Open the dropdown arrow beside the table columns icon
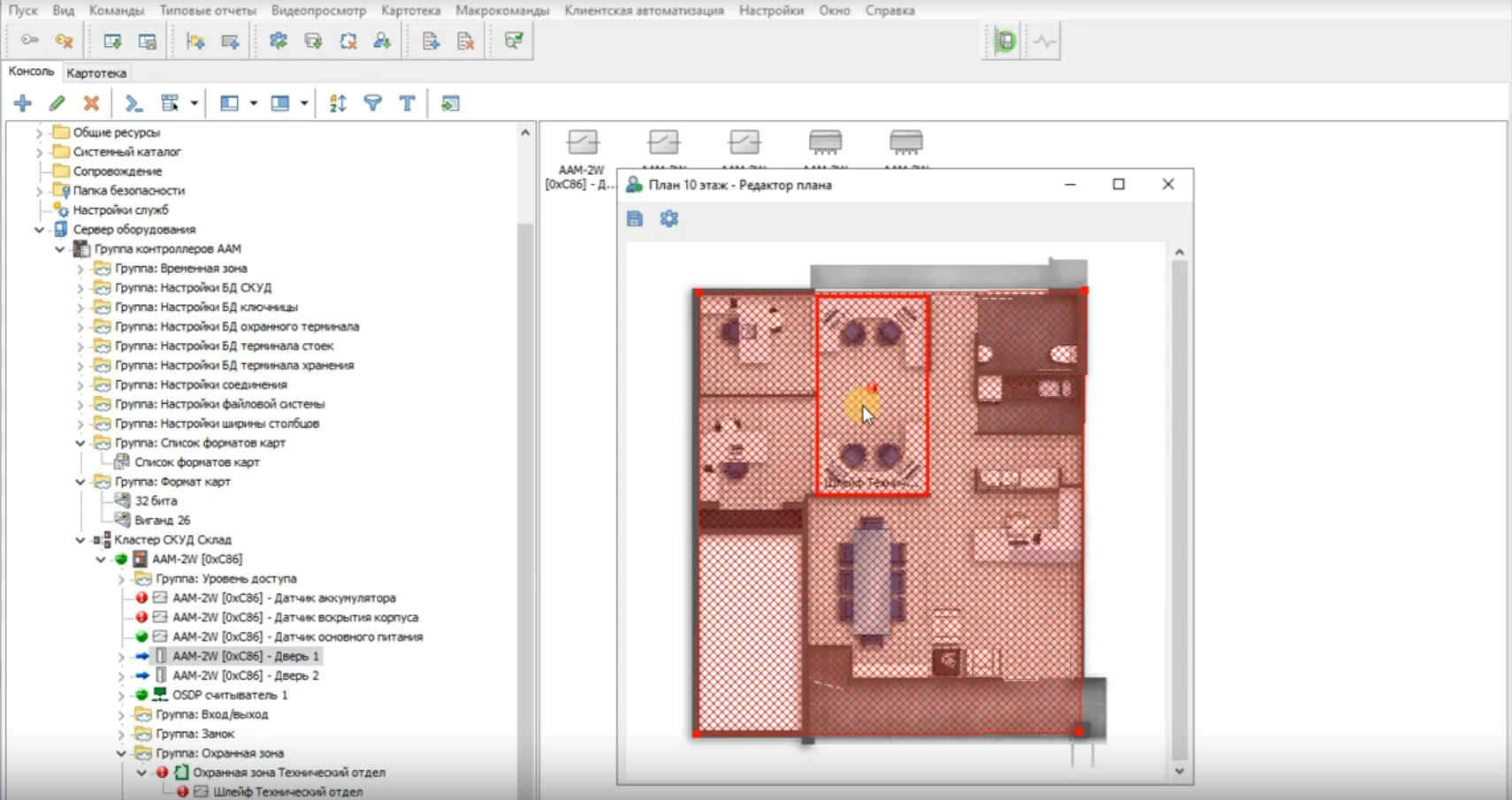 [195, 103]
